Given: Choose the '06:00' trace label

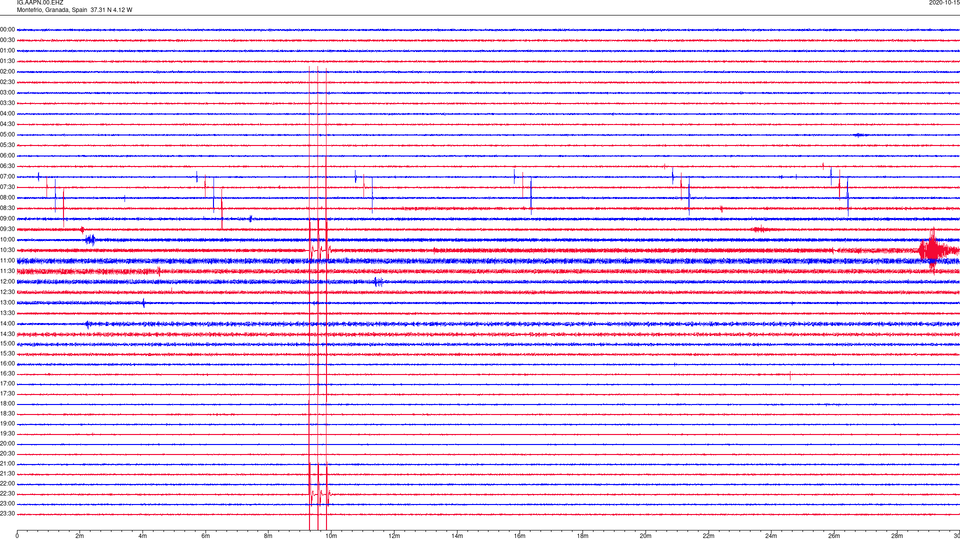Looking at the screenshot, I should pyautogui.click(x=7, y=156).
